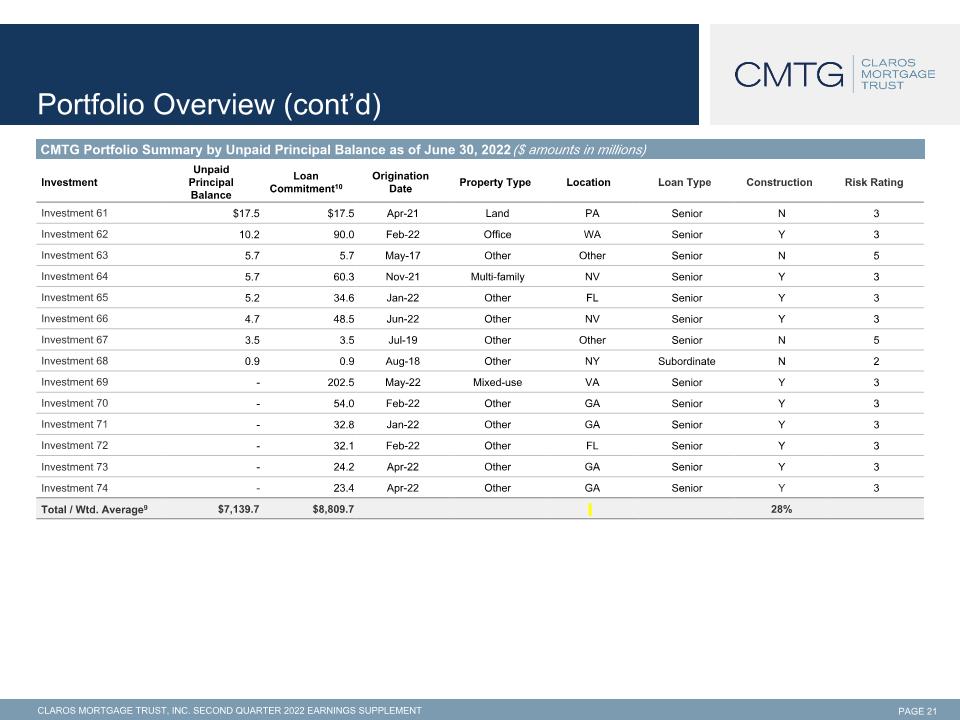This screenshot has height=720, width=960.
Task: Select the 'Property Type' column header
Action: 495,182
